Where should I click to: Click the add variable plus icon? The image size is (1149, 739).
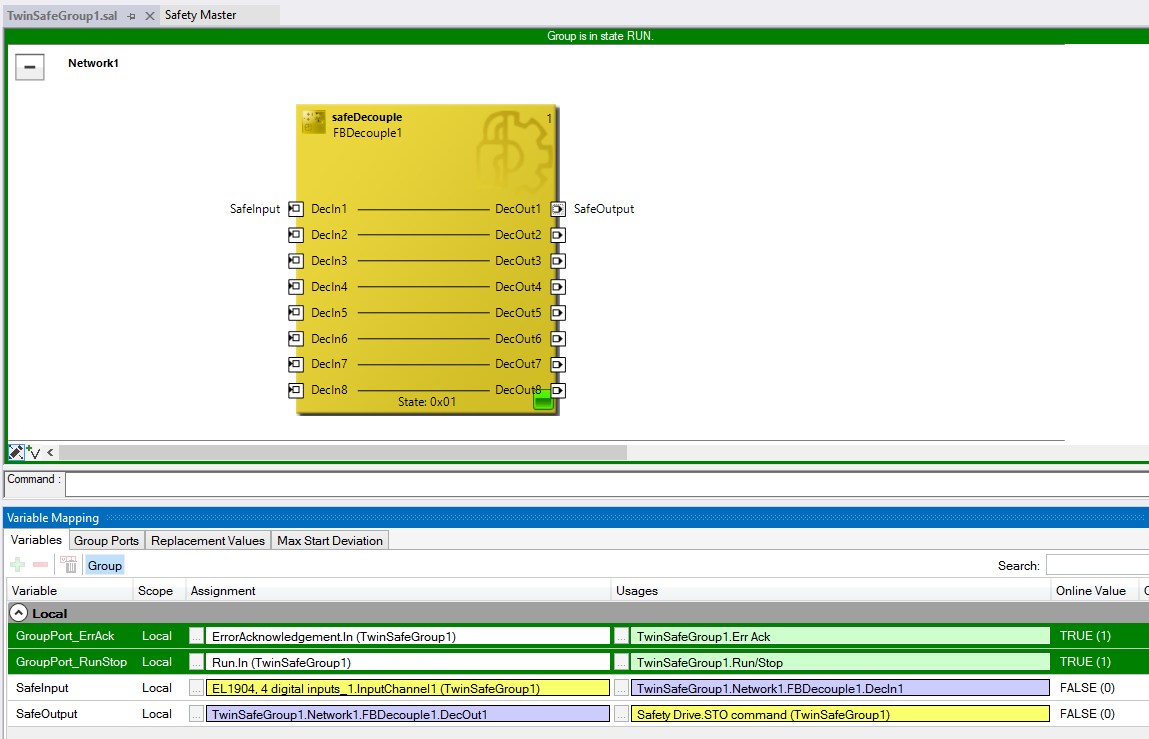(x=18, y=565)
